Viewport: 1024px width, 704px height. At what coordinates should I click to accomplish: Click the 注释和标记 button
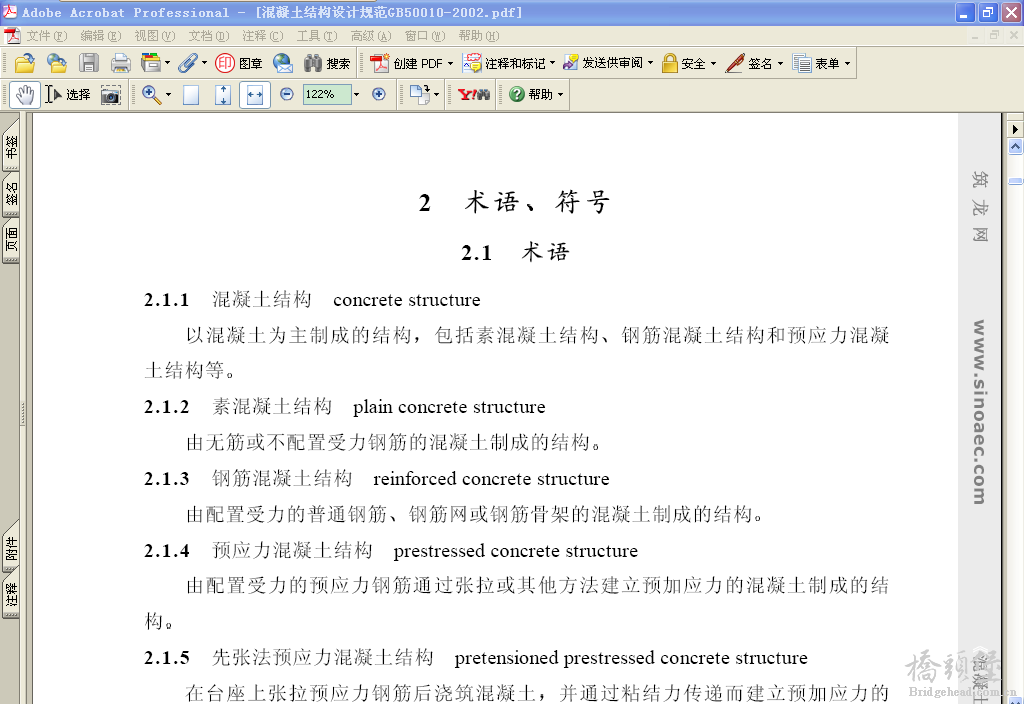pos(504,63)
